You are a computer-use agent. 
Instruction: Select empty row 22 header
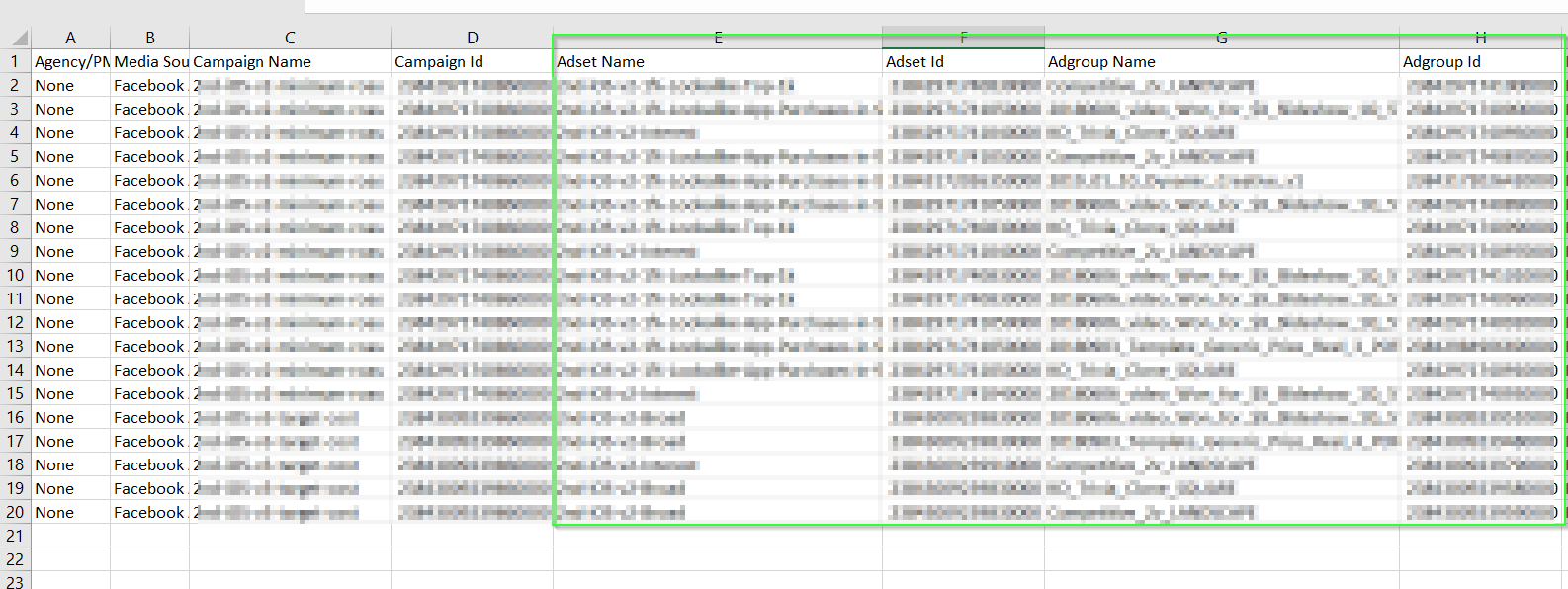point(15,559)
